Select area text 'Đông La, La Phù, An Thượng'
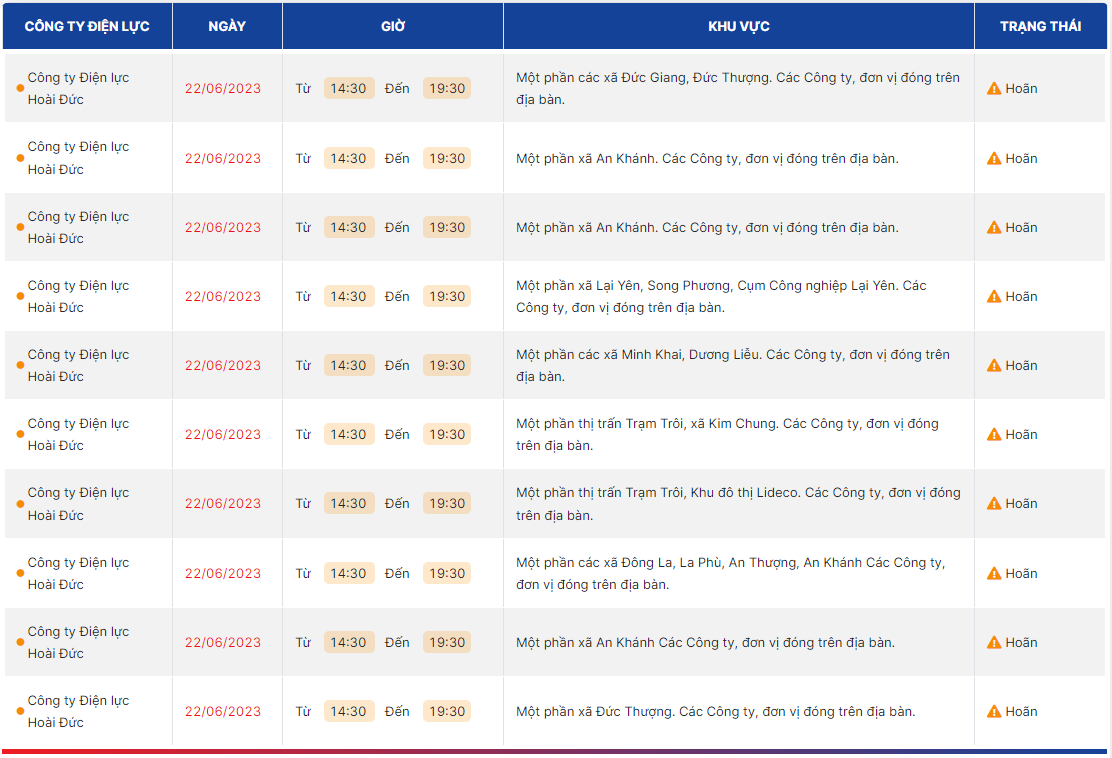This screenshot has height=758, width=1112. (708, 562)
